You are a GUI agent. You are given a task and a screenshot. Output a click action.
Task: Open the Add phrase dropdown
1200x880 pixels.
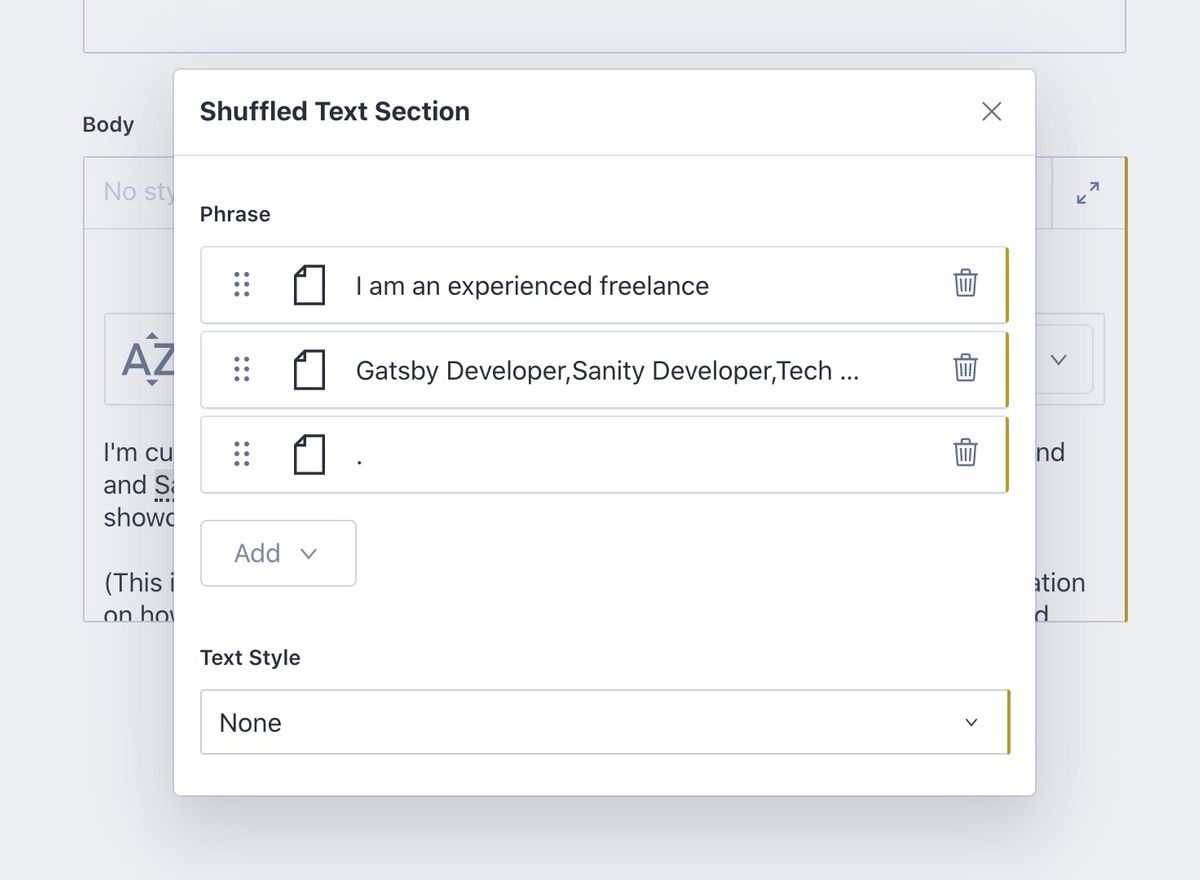[x=278, y=553]
